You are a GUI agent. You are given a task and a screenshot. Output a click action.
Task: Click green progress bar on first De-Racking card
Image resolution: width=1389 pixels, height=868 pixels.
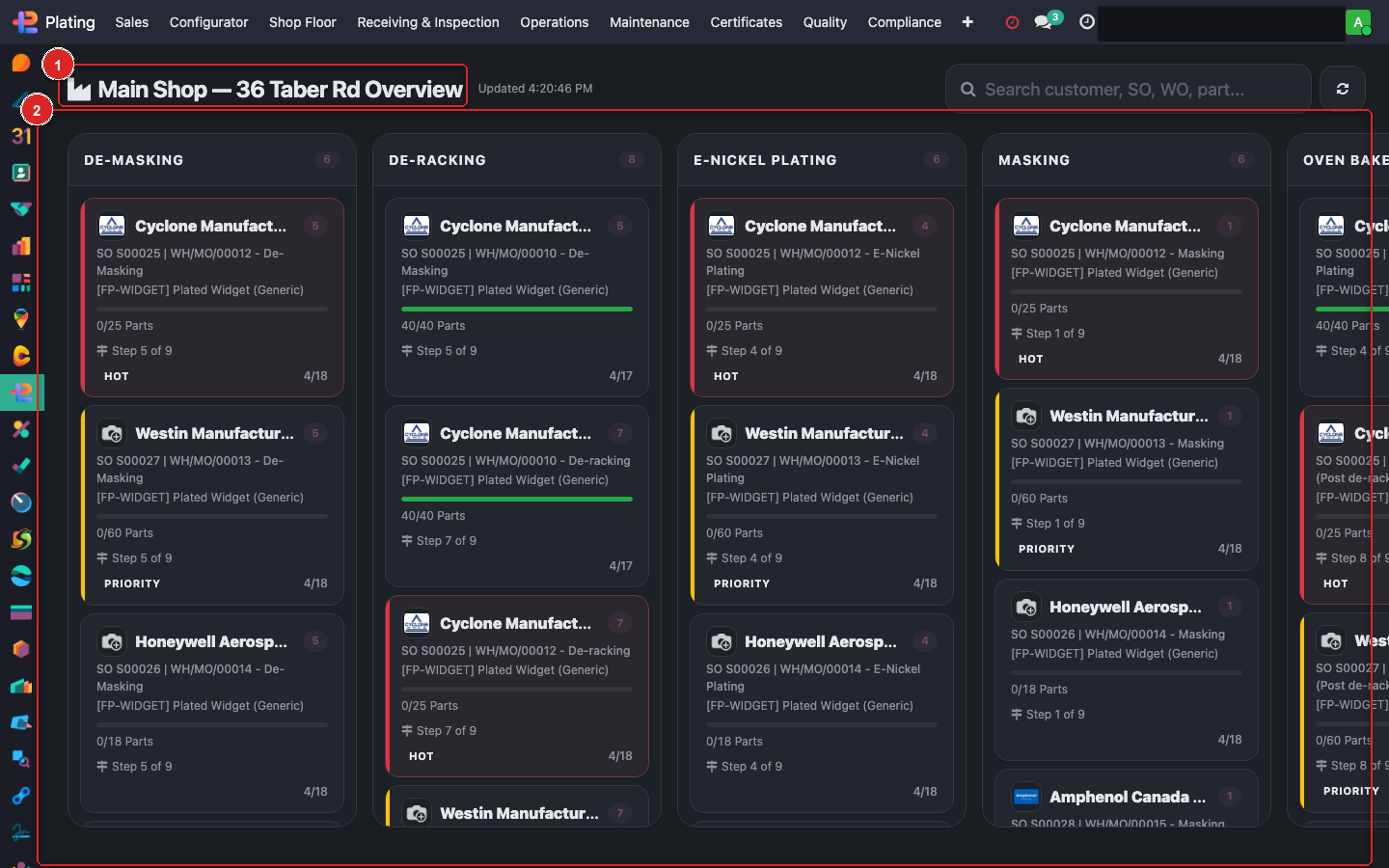click(x=517, y=309)
